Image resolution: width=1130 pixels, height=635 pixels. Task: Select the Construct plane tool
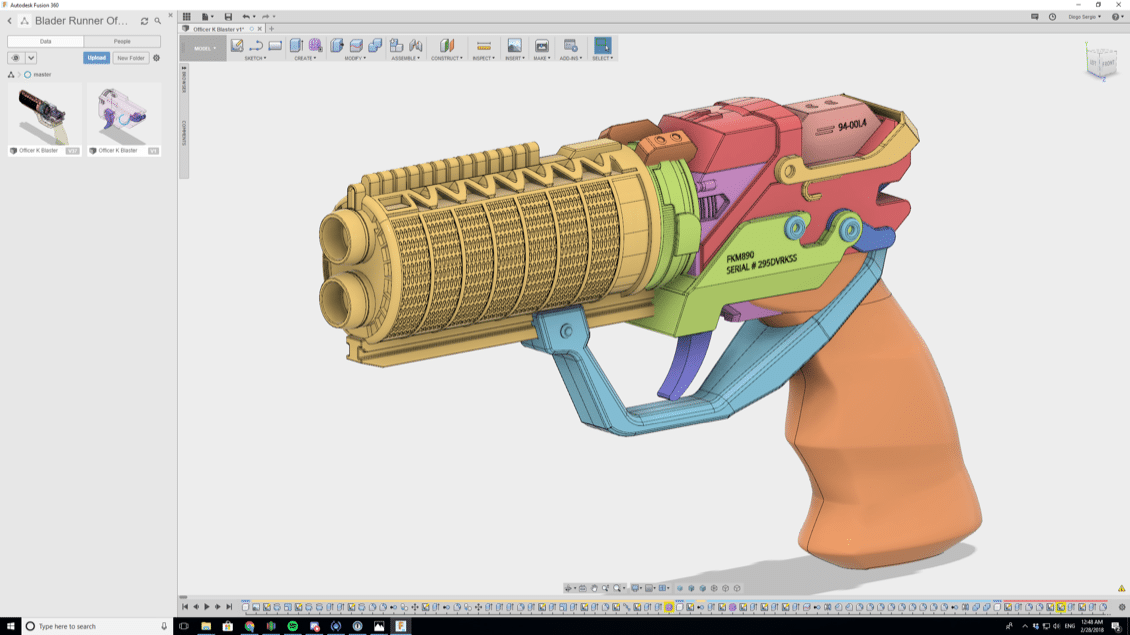(447, 45)
